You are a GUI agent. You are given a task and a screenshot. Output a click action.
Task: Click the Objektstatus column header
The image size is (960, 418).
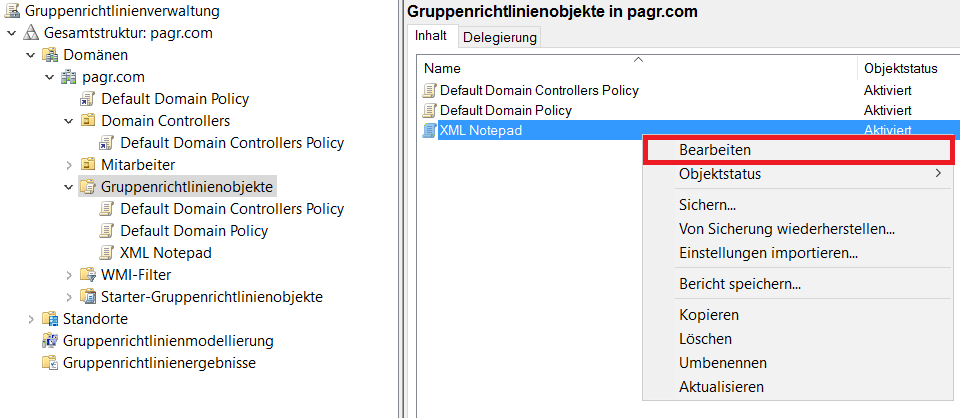point(900,69)
